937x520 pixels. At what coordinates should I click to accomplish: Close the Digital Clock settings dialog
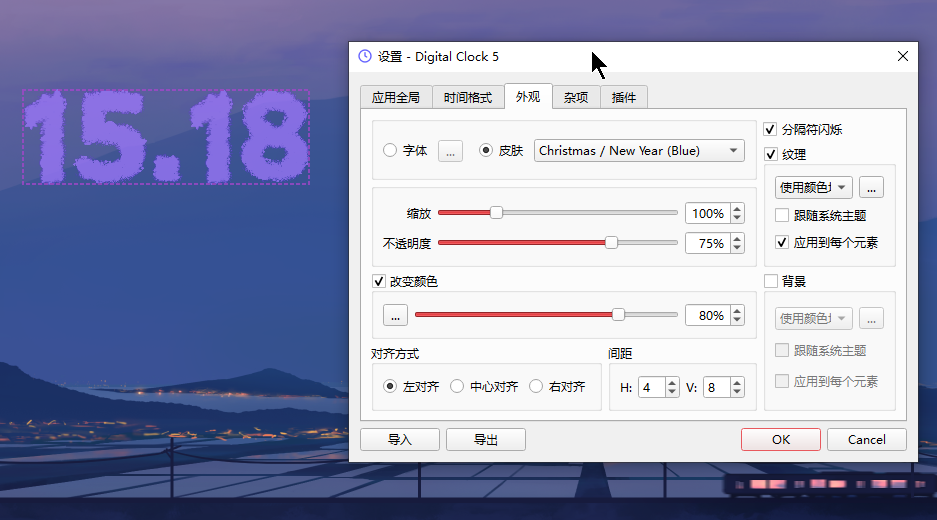pos(902,56)
